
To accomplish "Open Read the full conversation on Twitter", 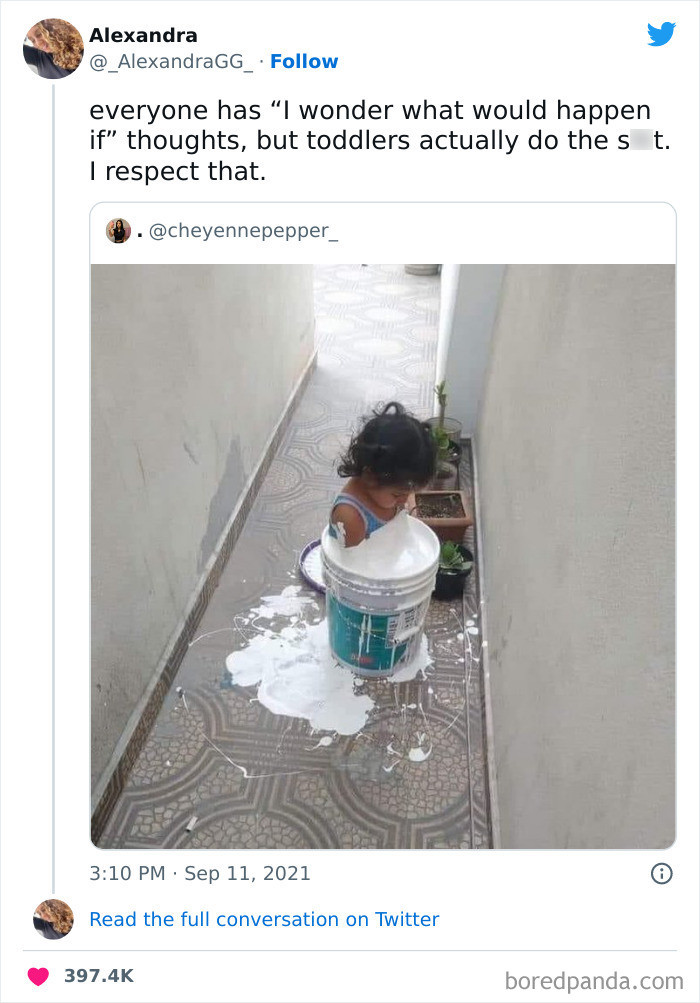I will point(266,919).
